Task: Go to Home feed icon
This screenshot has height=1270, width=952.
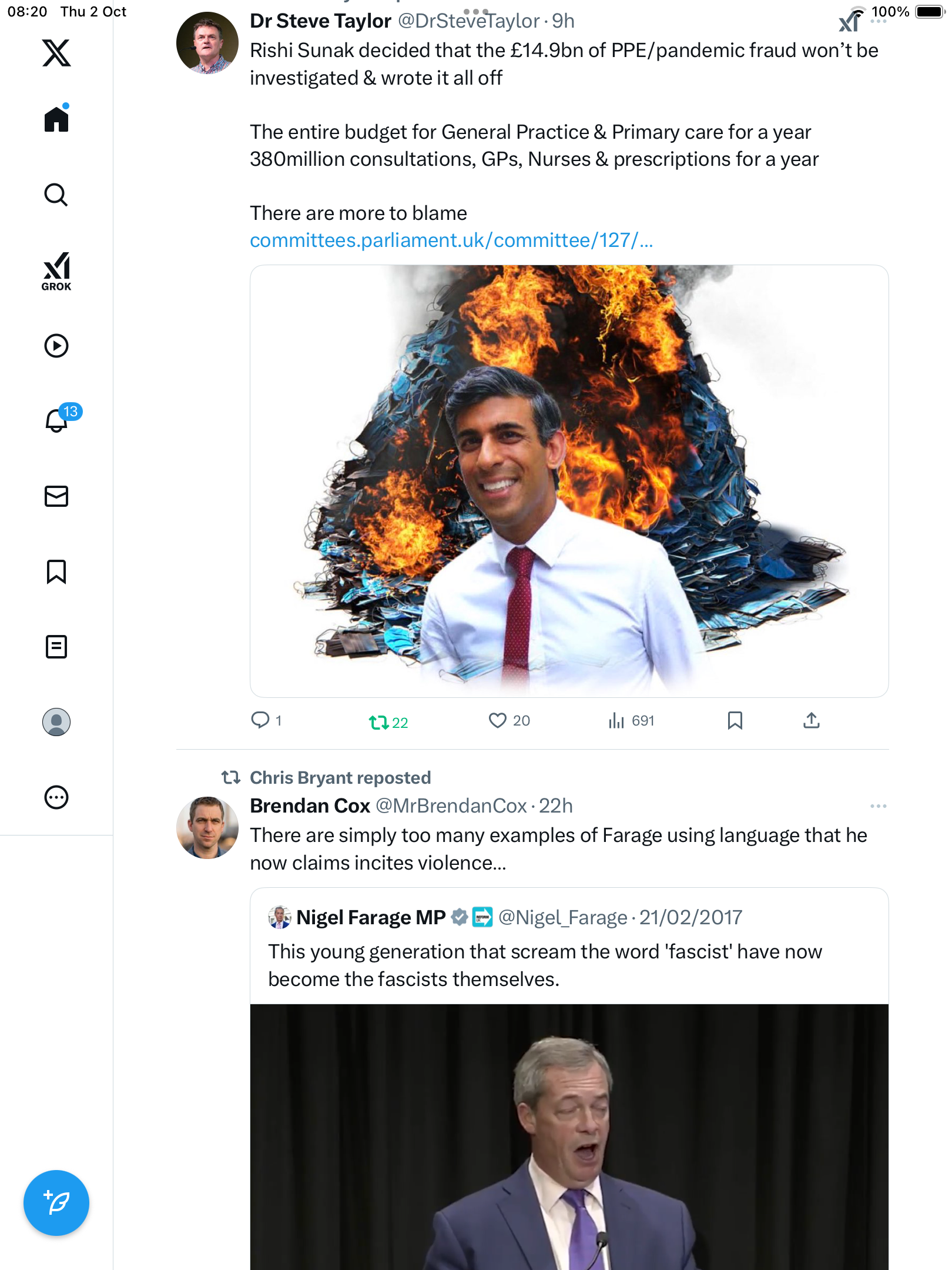Action: tap(56, 119)
